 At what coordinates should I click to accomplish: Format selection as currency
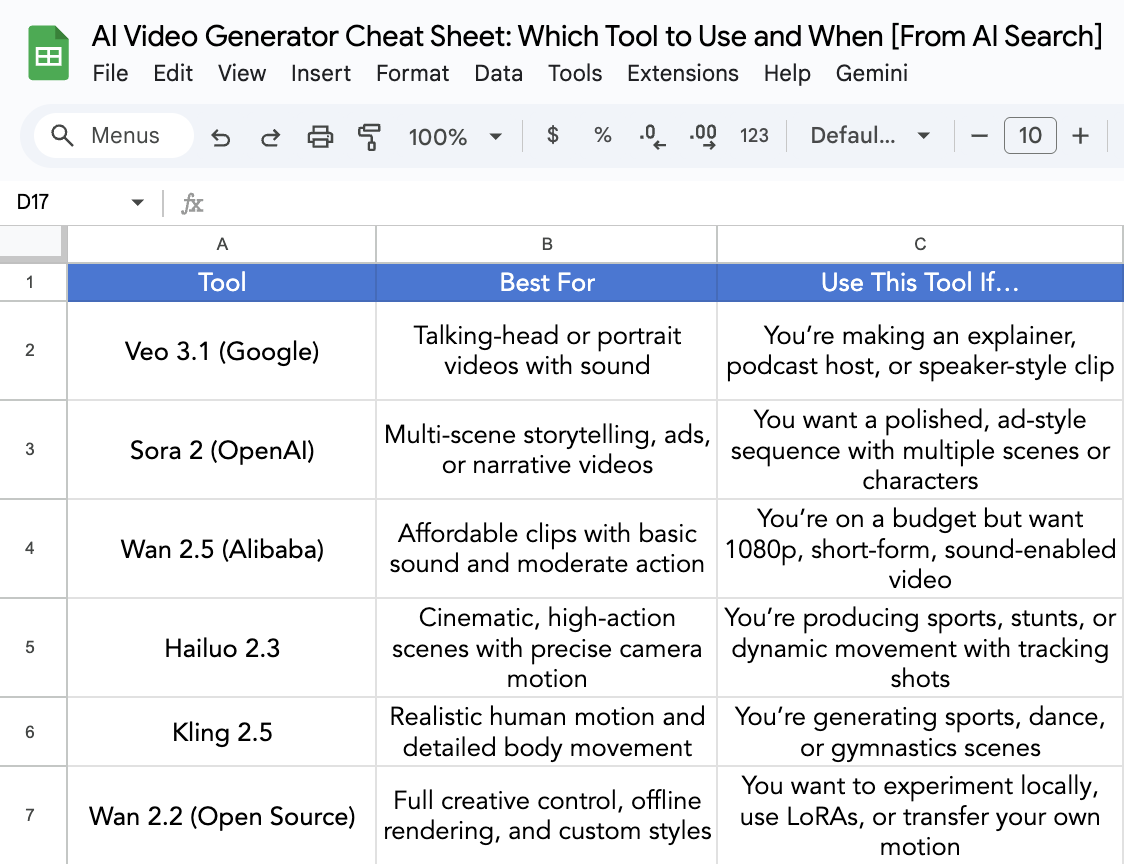(552, 135)
